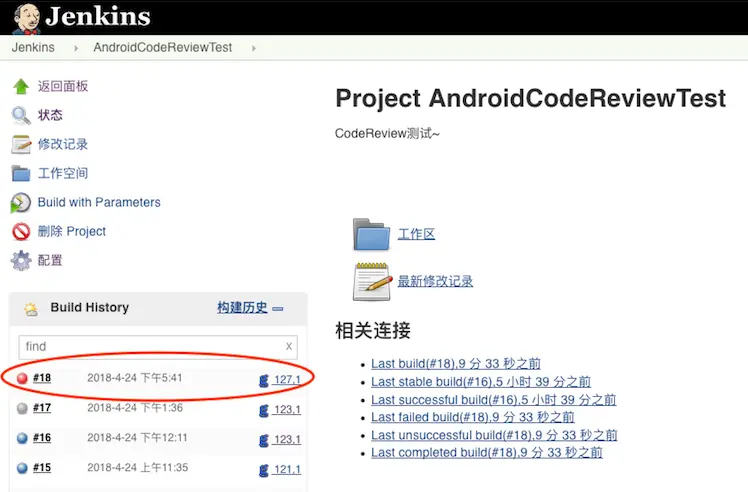Select Build with Parameters
Image resolution: width=748 pixels, height=492 pixels.
pyautogui.click(x=99, y=202)
